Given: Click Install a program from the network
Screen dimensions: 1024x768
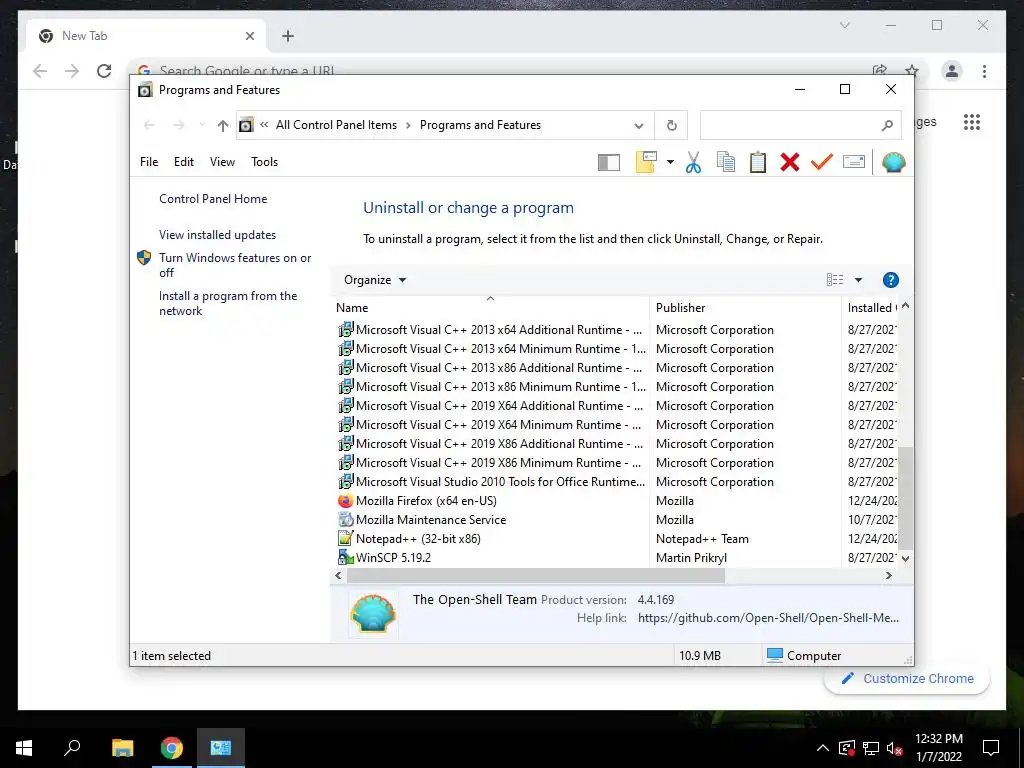Looking at the screenshot, I should (228, 304).
